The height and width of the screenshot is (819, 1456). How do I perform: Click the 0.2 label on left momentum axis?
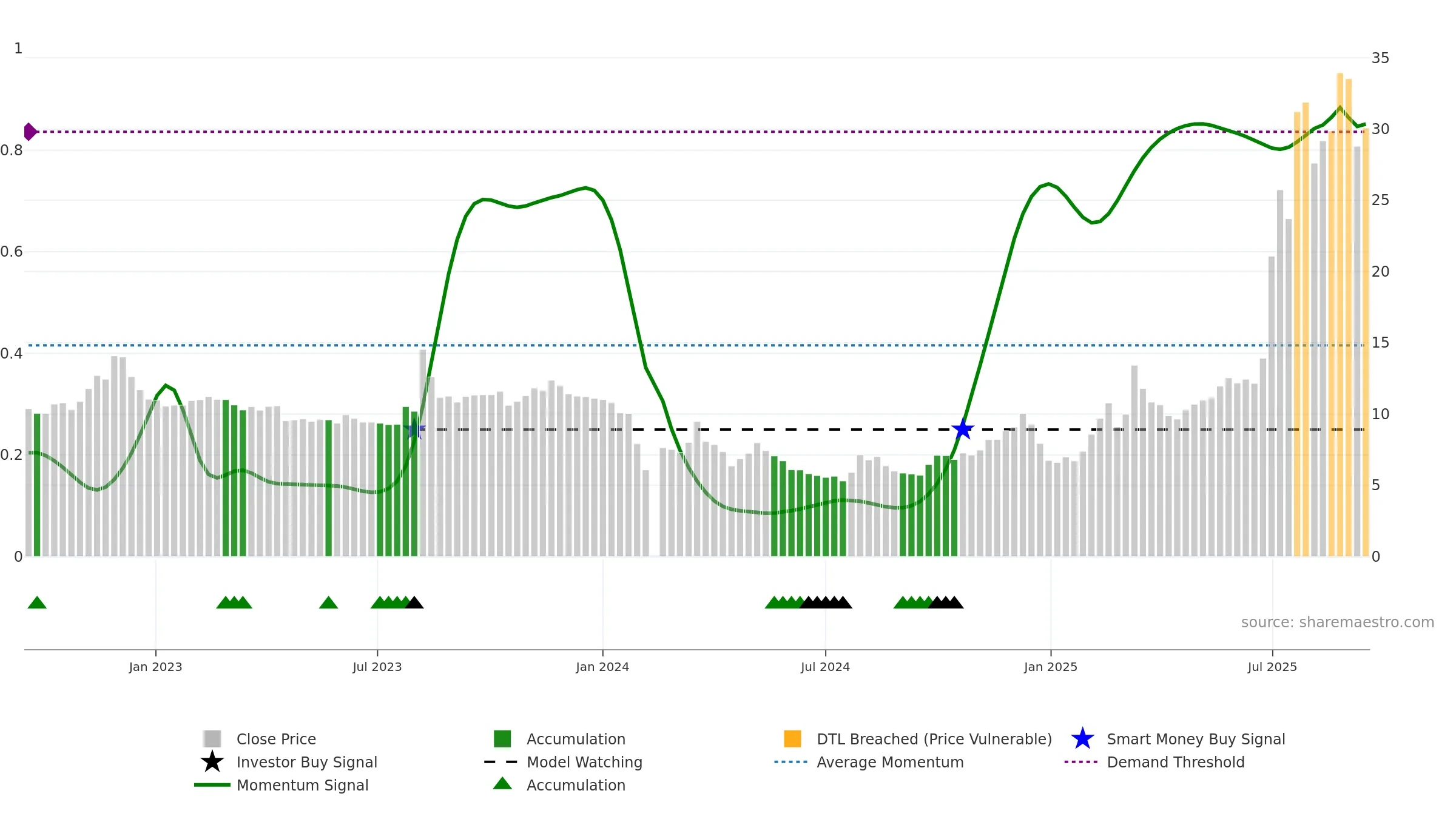(x=12, y=455)
